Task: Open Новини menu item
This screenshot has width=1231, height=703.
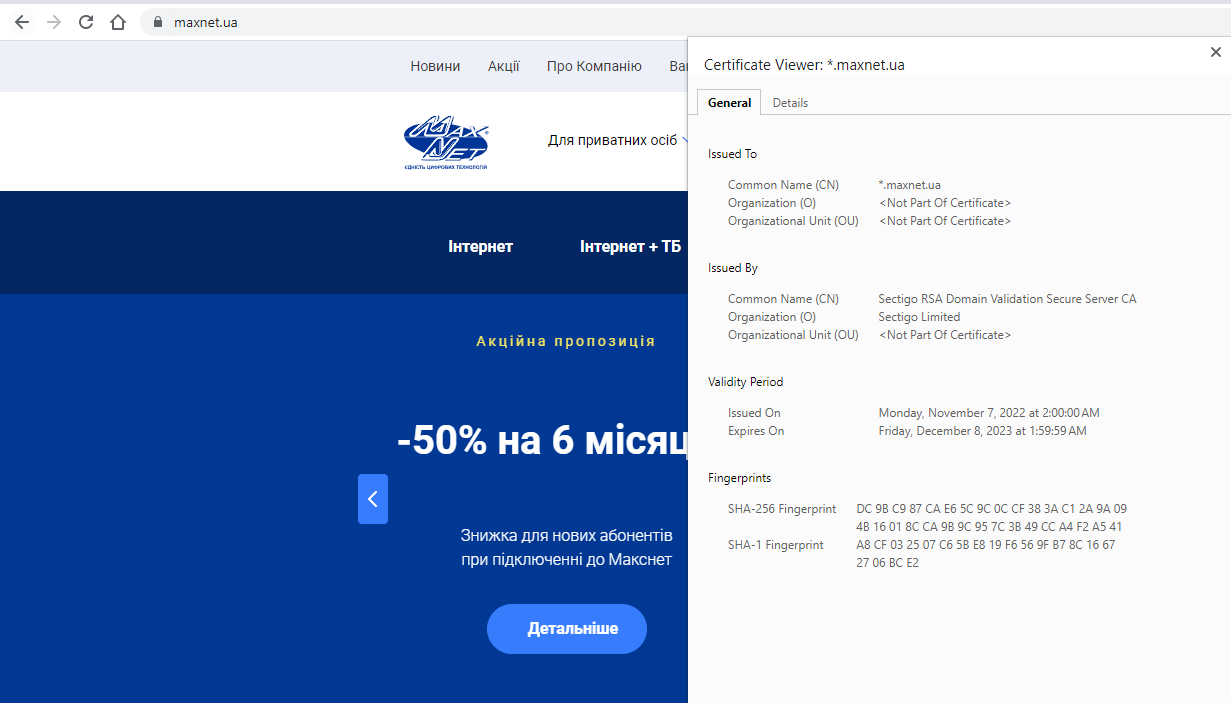Action: pyautogui.click(x=435, y=66)
